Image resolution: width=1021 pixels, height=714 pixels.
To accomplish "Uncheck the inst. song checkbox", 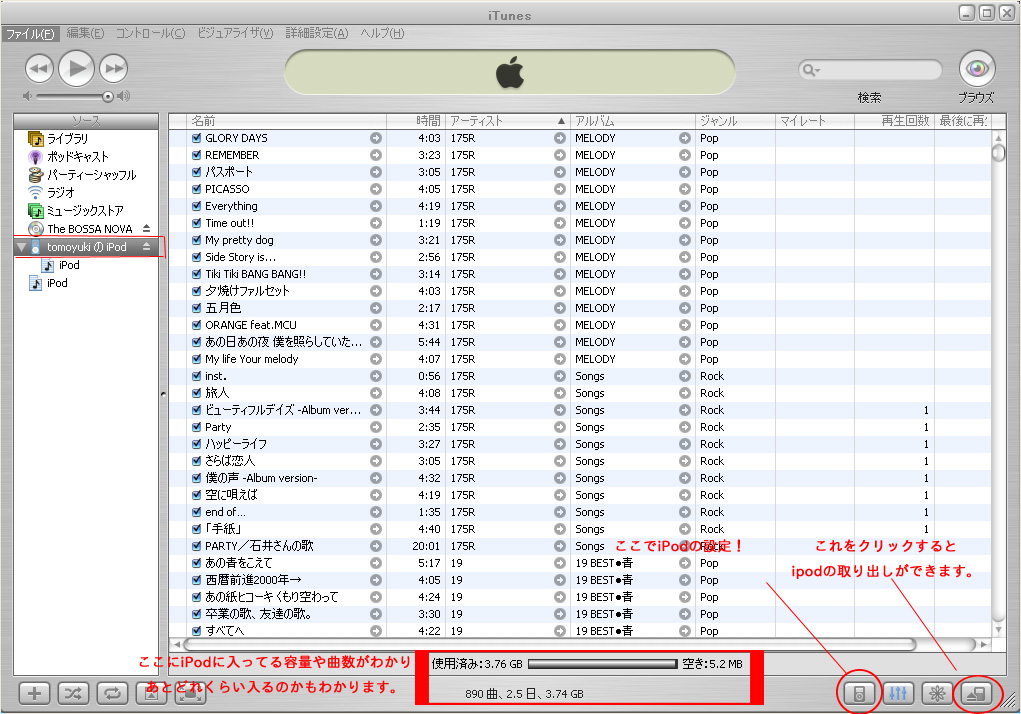I will (x=197, y=376).
